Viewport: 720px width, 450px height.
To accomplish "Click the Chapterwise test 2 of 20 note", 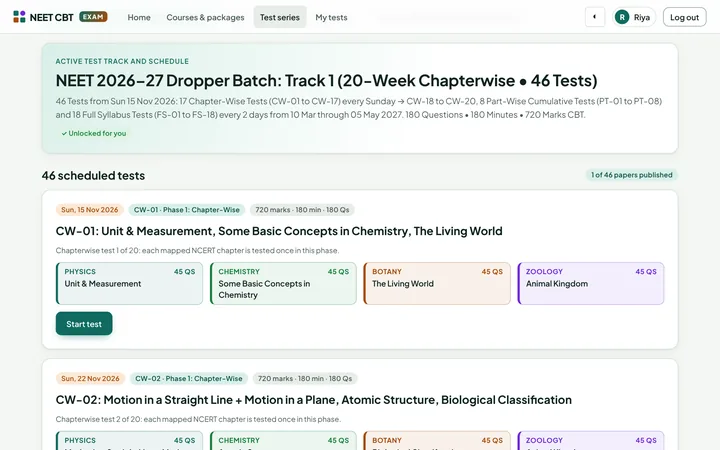I will [x=198, y=419].
